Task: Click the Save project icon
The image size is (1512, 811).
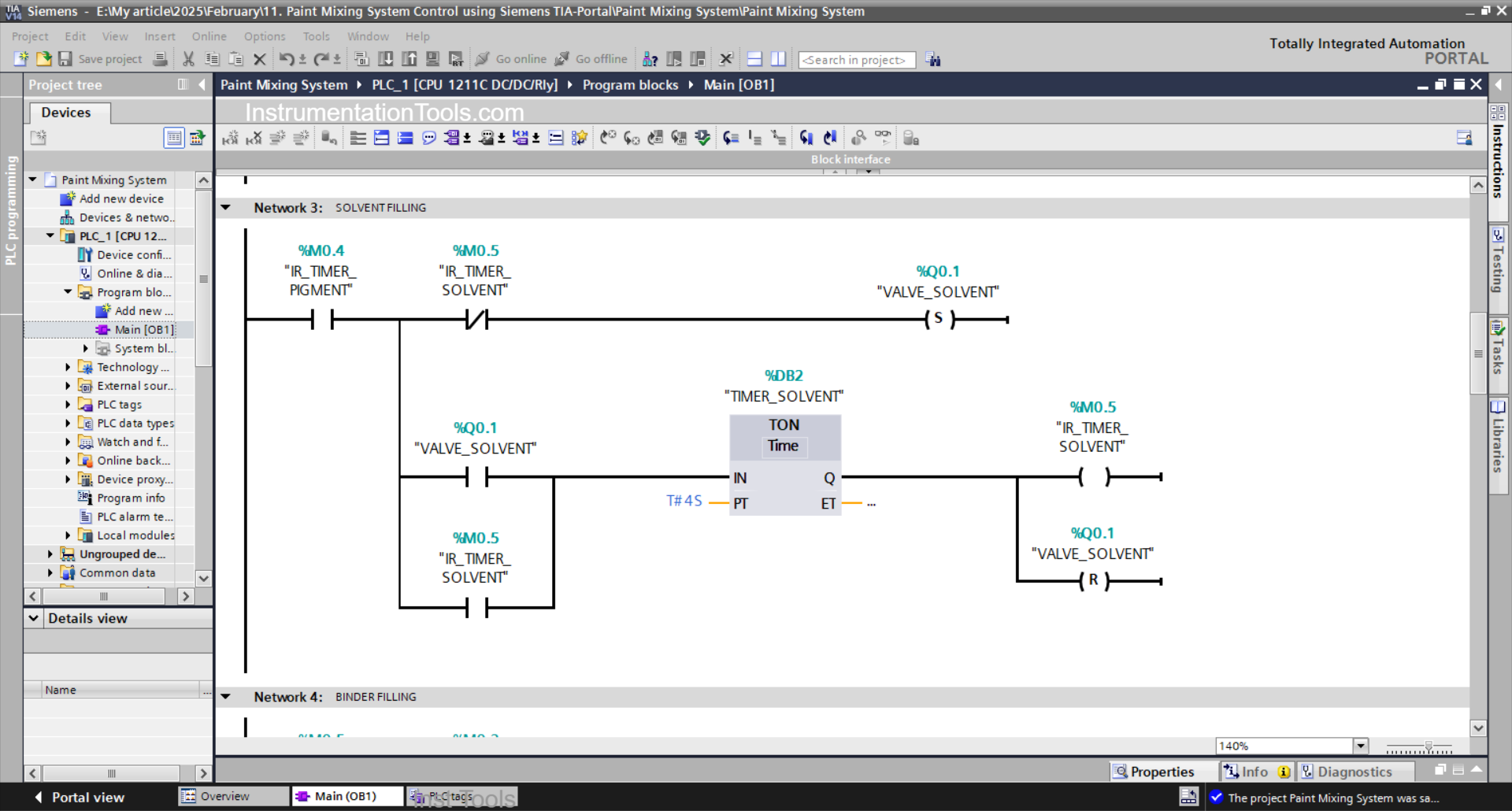Action: point(65,59)
